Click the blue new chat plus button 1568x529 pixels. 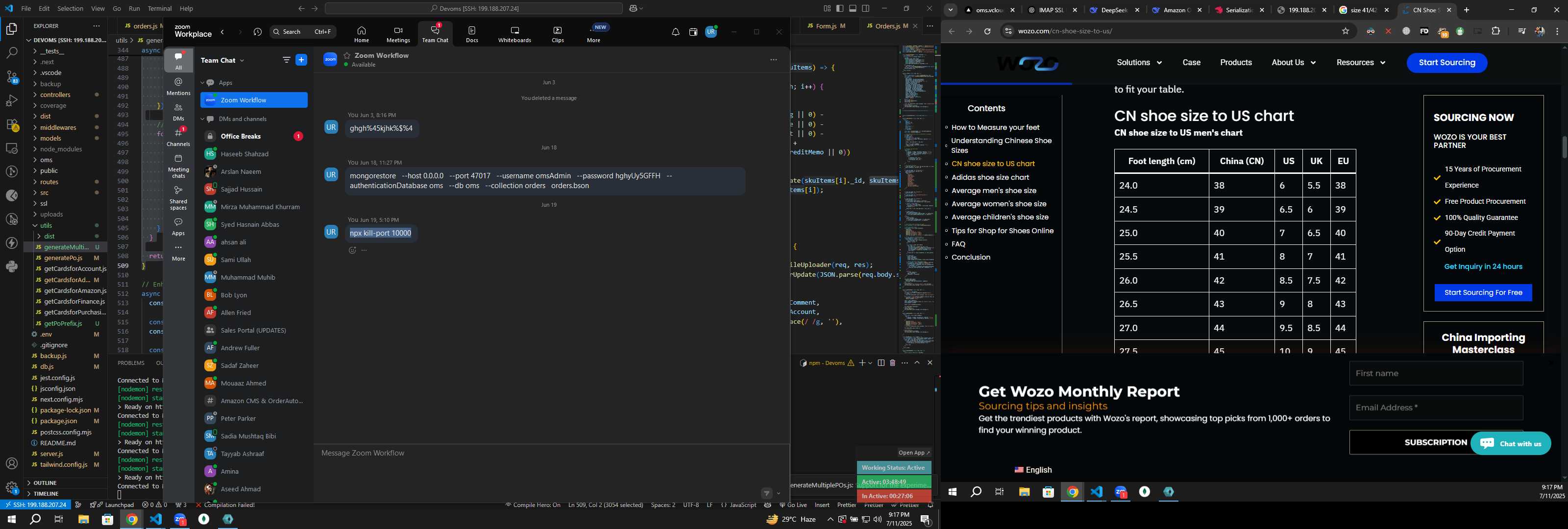[x=301, y=60]
